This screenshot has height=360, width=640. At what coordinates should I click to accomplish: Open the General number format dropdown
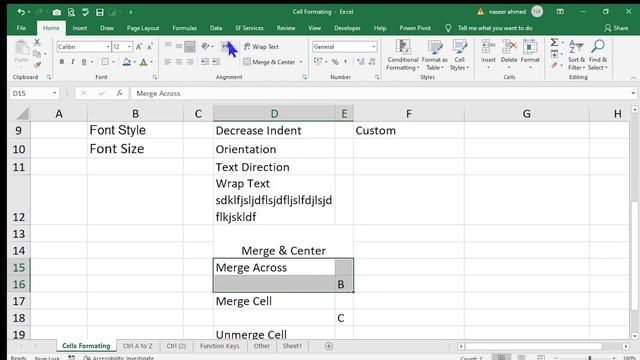point(373,47)
